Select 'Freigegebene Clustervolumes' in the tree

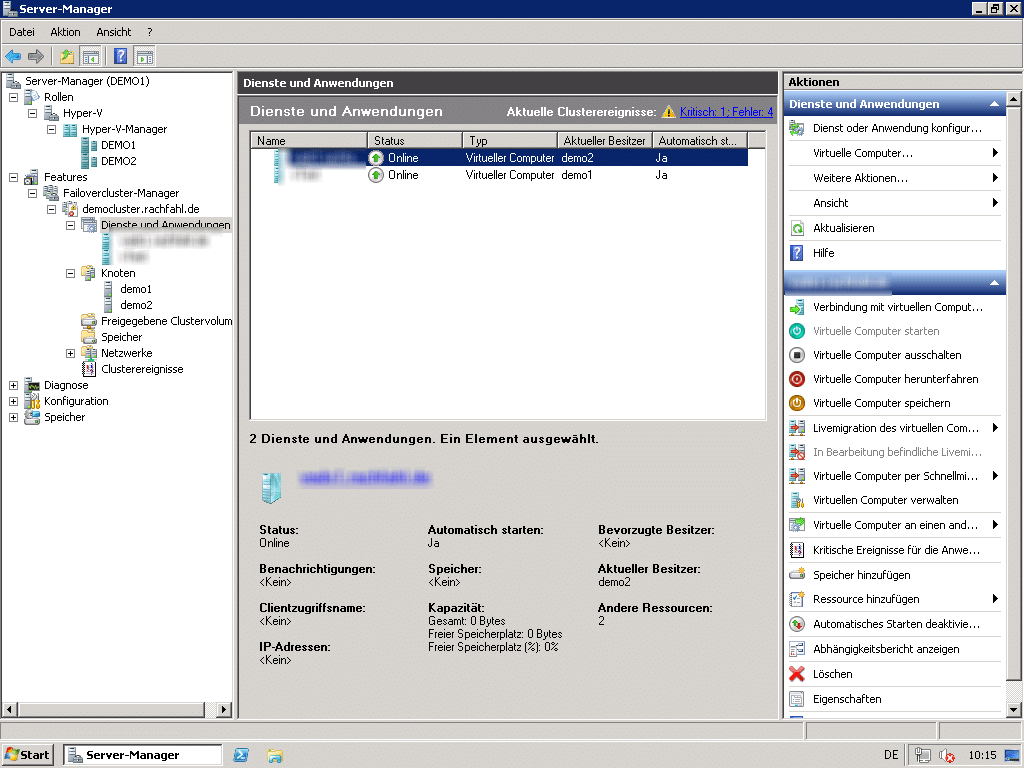pyautogui.click(x=167, y=321)
